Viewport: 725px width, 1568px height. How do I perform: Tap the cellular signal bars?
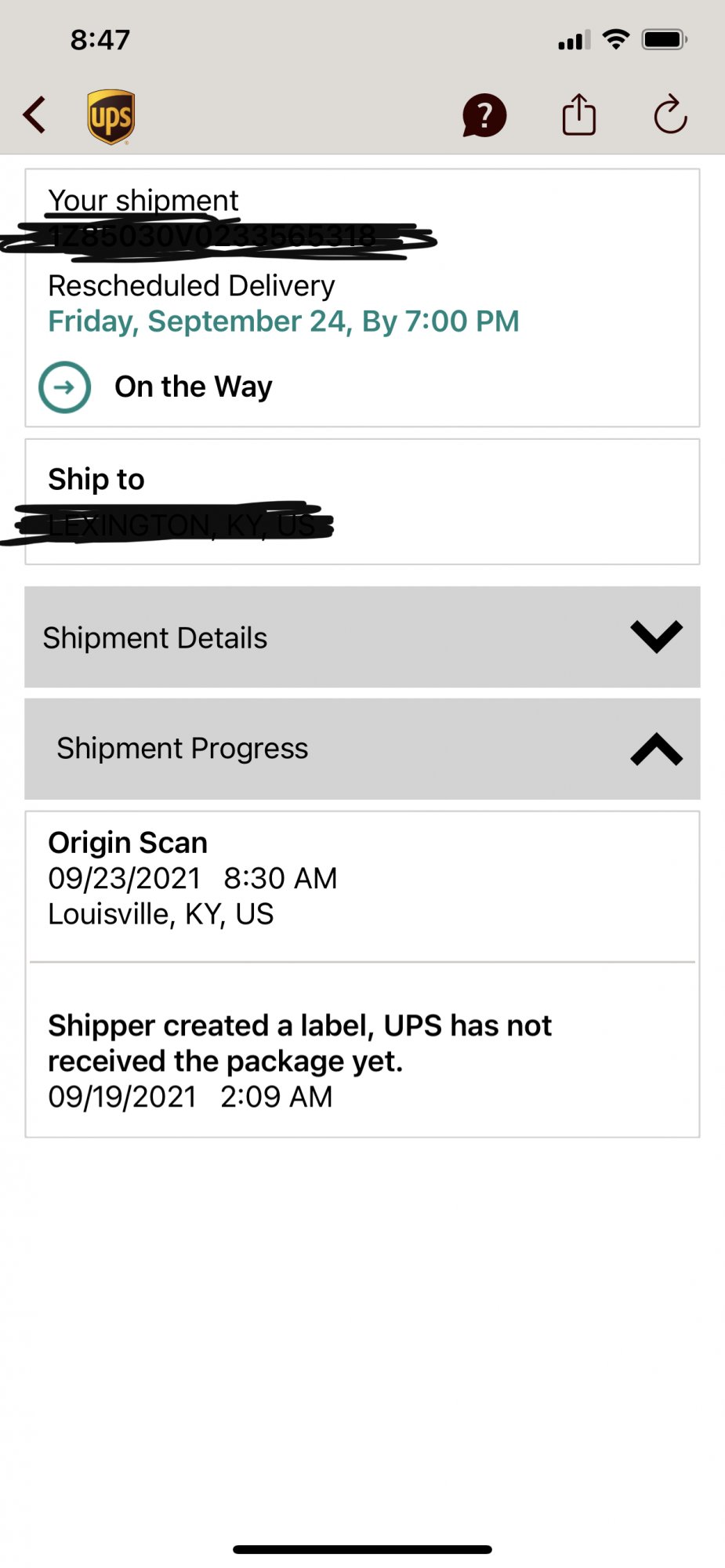tap(574, 41)
